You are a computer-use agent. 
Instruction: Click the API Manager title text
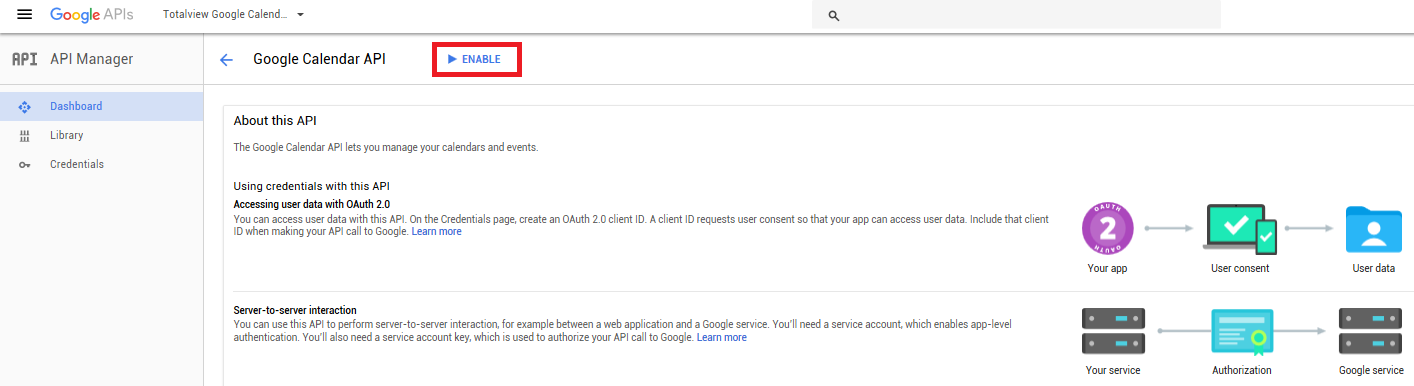pyautogui.click(x=91, y=59)
